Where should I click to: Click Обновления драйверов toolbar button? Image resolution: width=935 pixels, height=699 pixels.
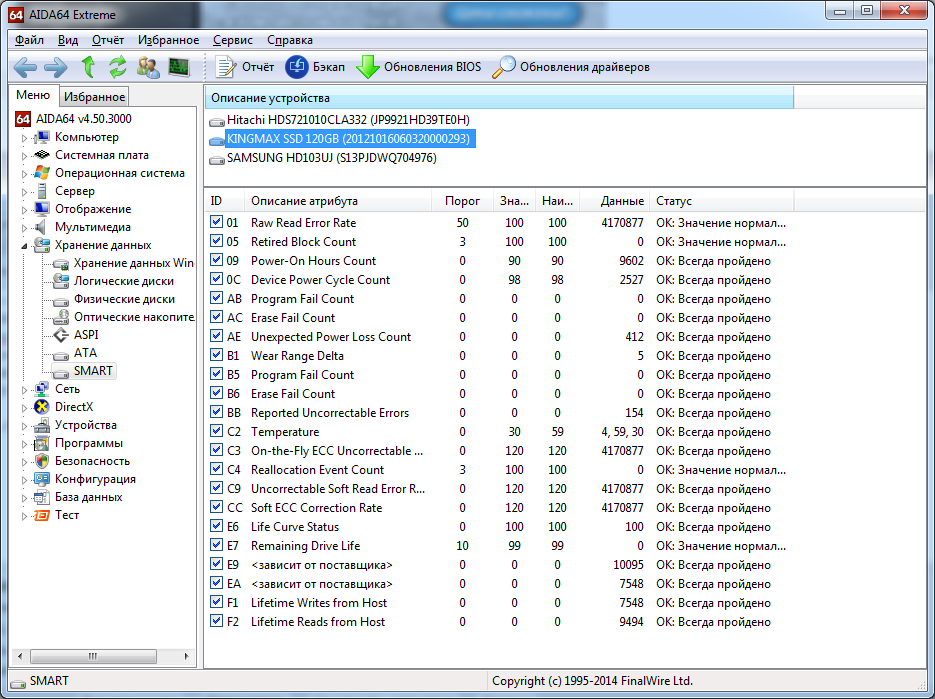[x=571, y=67]
